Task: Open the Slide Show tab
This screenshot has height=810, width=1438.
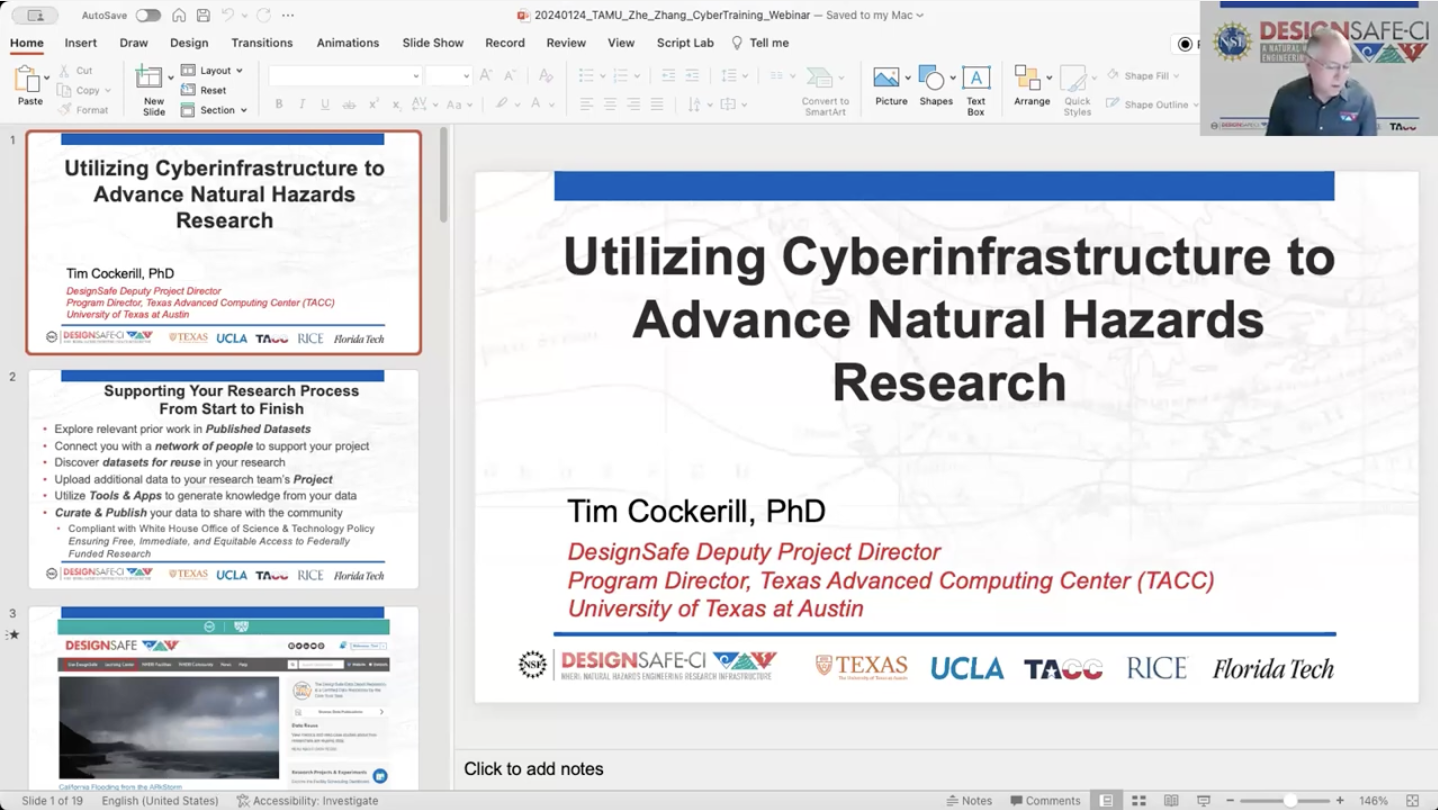Action: click(433, 43)
